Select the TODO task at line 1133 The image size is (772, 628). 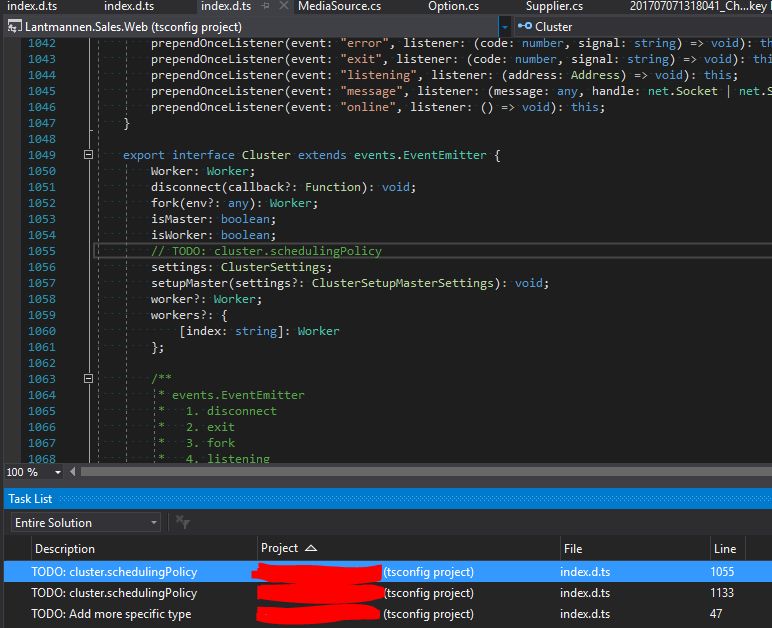click(x=388, y=593)
